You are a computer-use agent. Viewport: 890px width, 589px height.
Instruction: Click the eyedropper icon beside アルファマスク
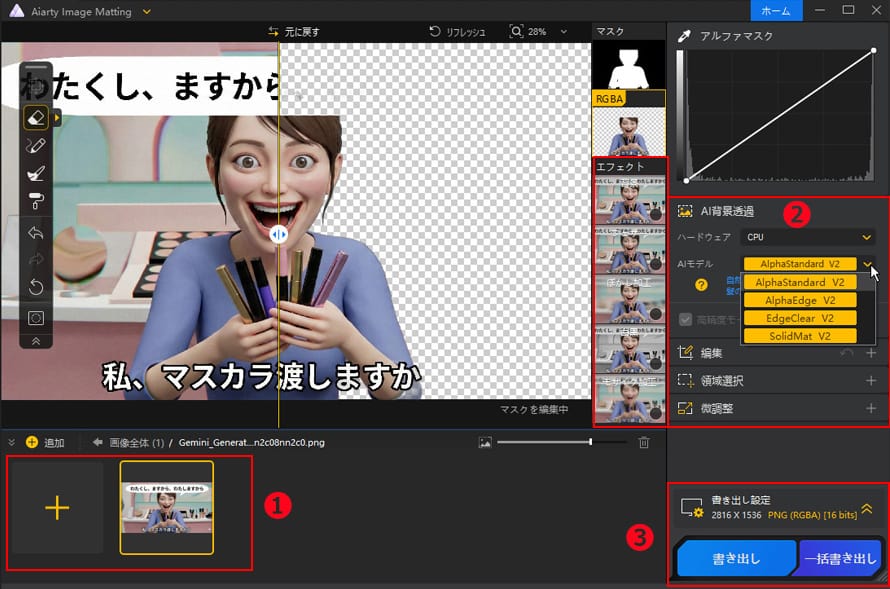click(685, 36)
